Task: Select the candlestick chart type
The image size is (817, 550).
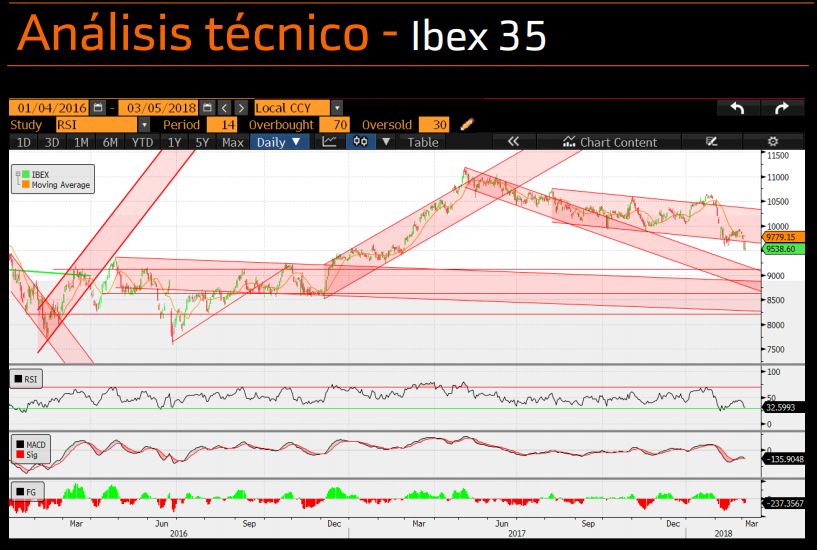Action: coord(361,142)
